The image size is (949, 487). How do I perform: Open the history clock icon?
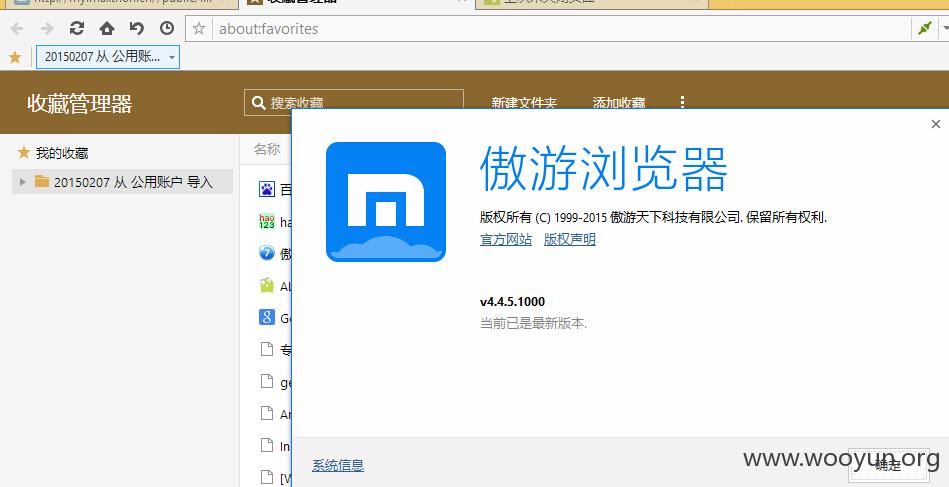[166, 28]
